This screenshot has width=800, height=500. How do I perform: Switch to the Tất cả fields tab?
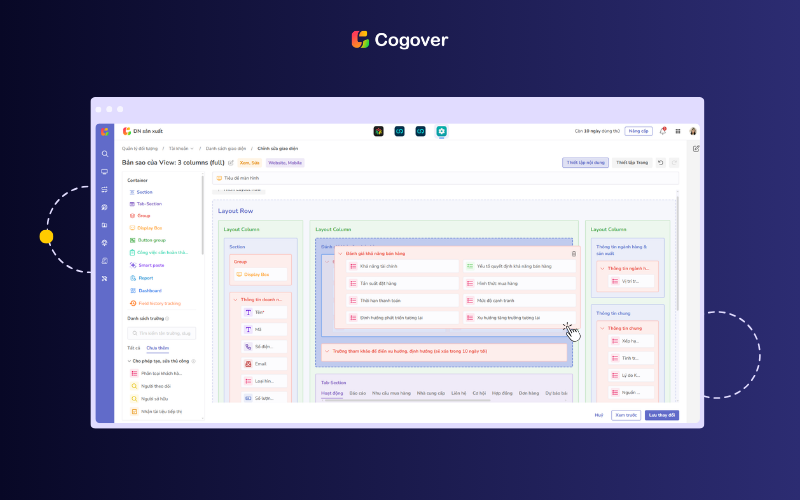pyautogui.click(x=133, y=347)
